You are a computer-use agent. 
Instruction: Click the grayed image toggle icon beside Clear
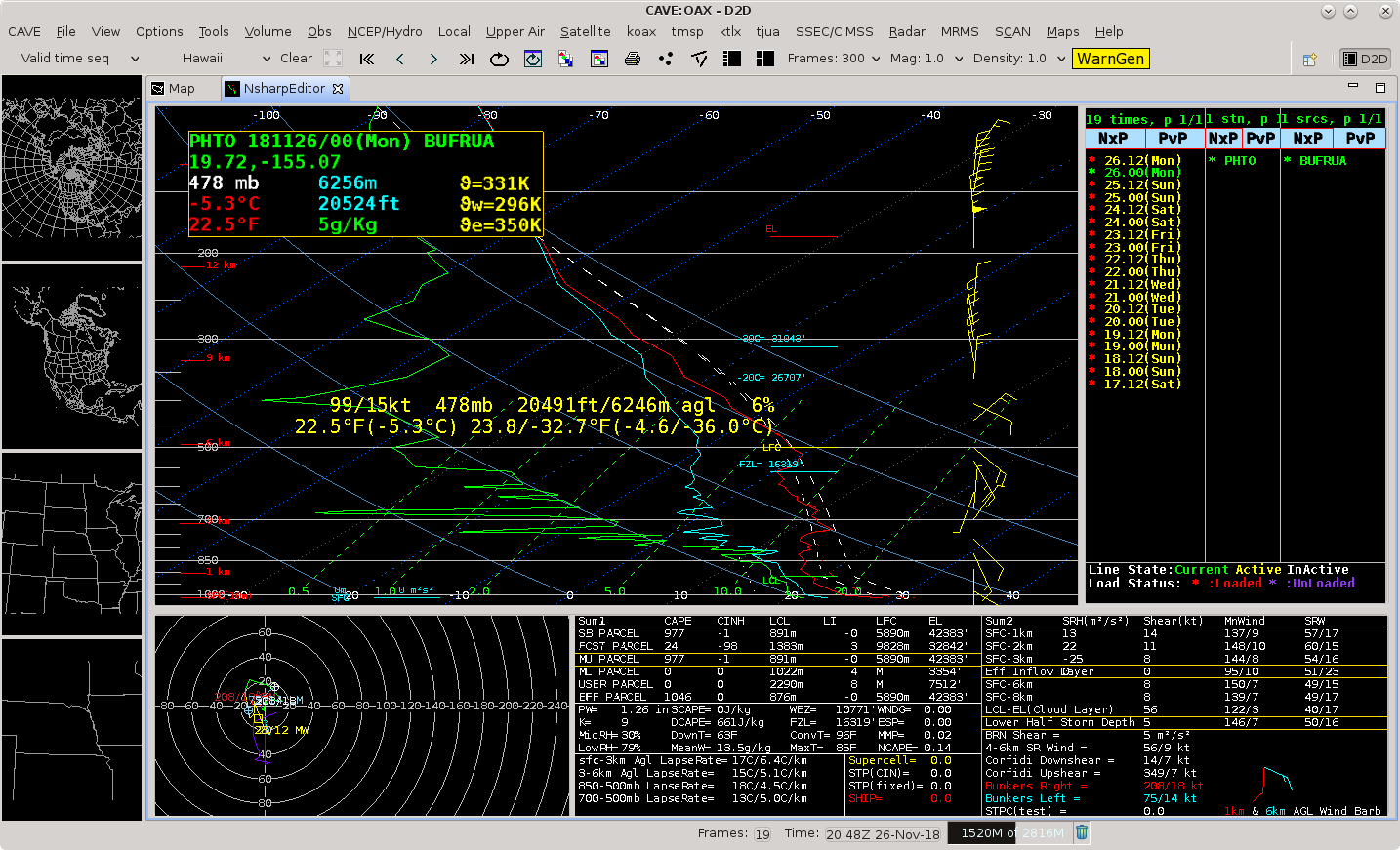coord(333,59)
